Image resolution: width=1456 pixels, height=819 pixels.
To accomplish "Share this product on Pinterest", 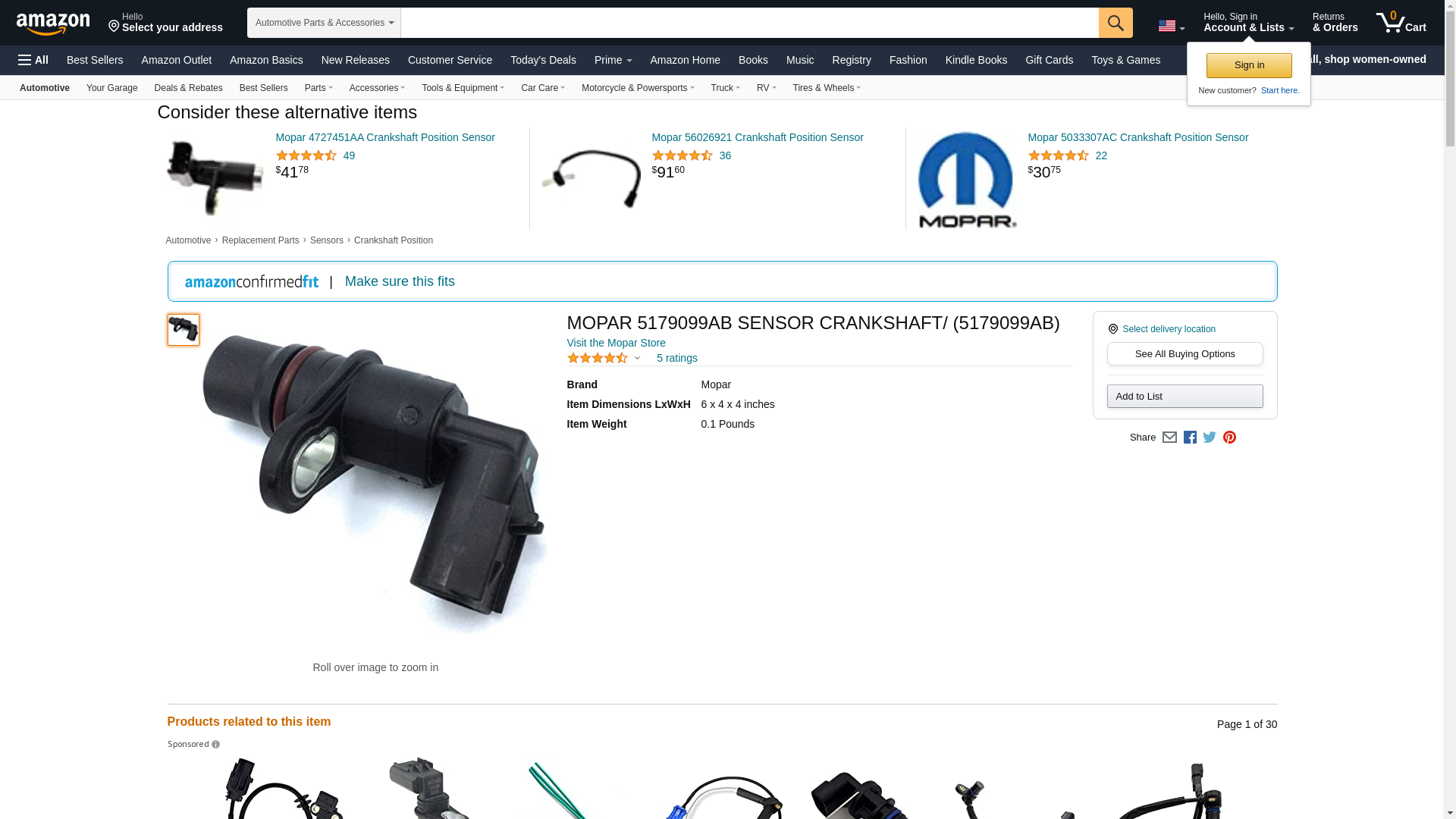I will (x=1229, y=438).
